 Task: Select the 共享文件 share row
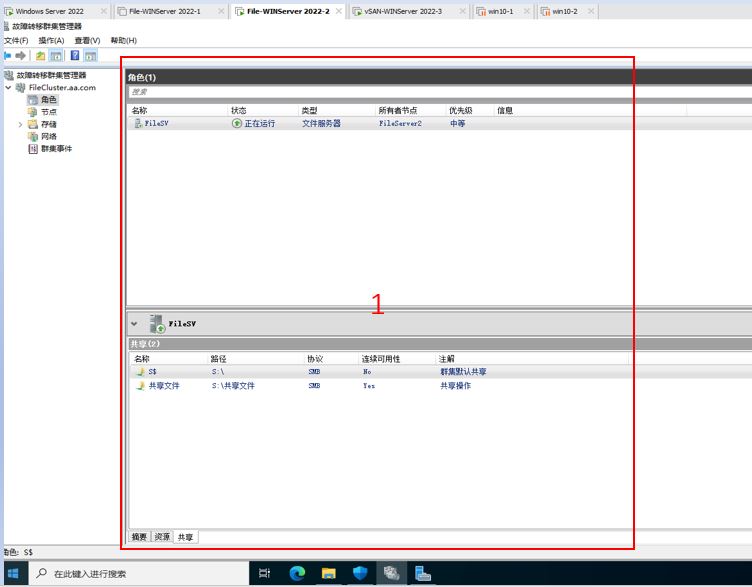[439, 386]
